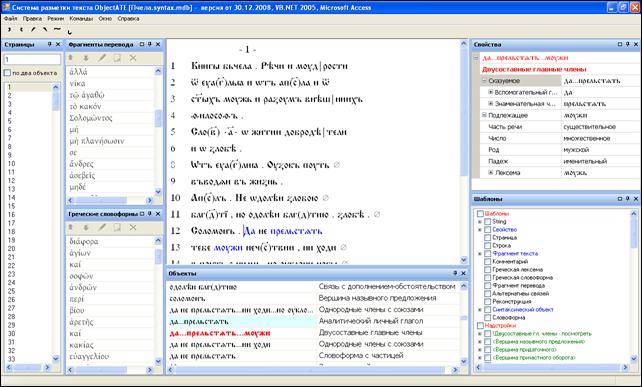Pin the Фрагменты перевода panel
Screen dimensions: 642x387
(x=150, y=44)
